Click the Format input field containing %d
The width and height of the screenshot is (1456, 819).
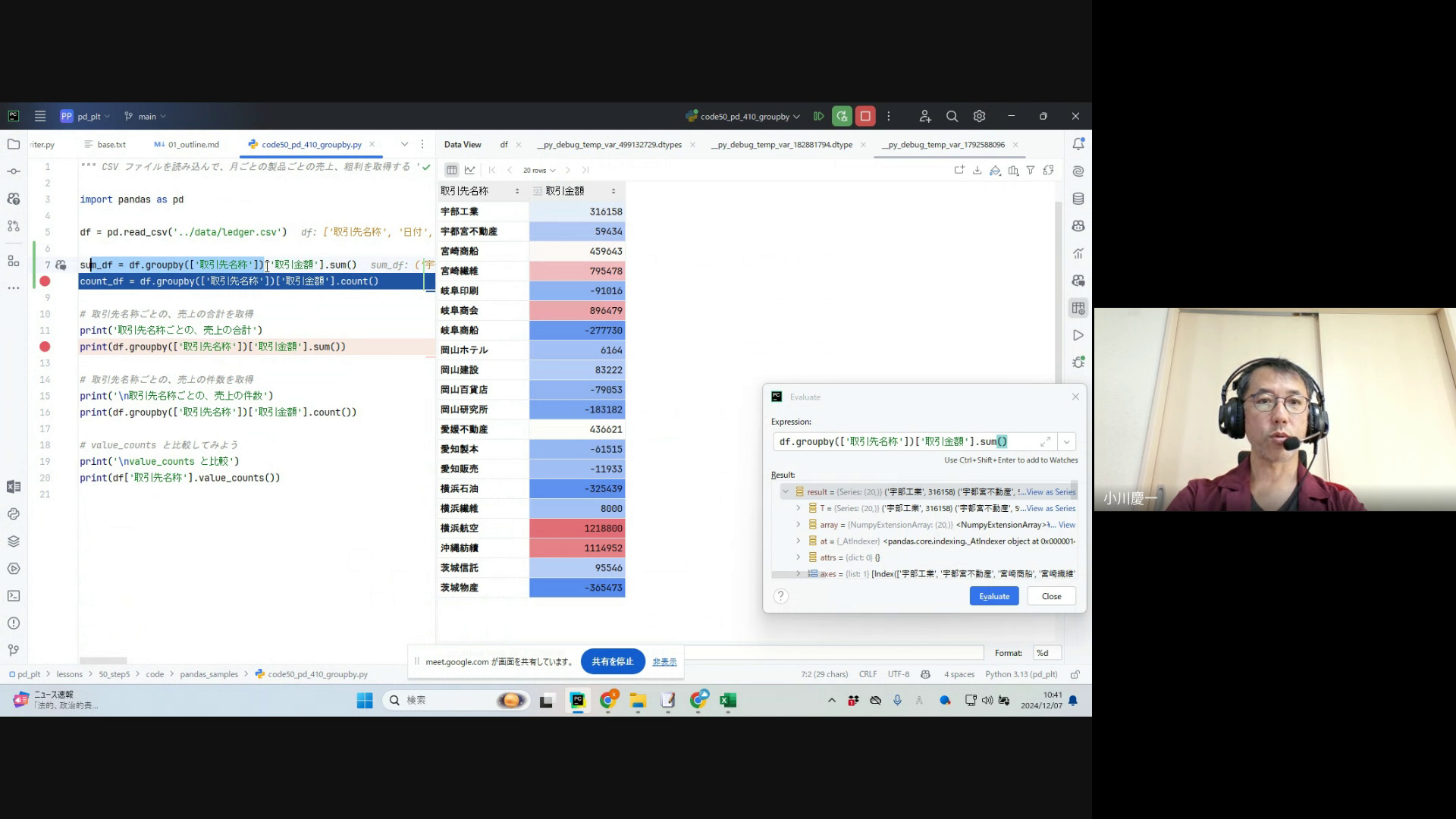tap(1046, 653)
